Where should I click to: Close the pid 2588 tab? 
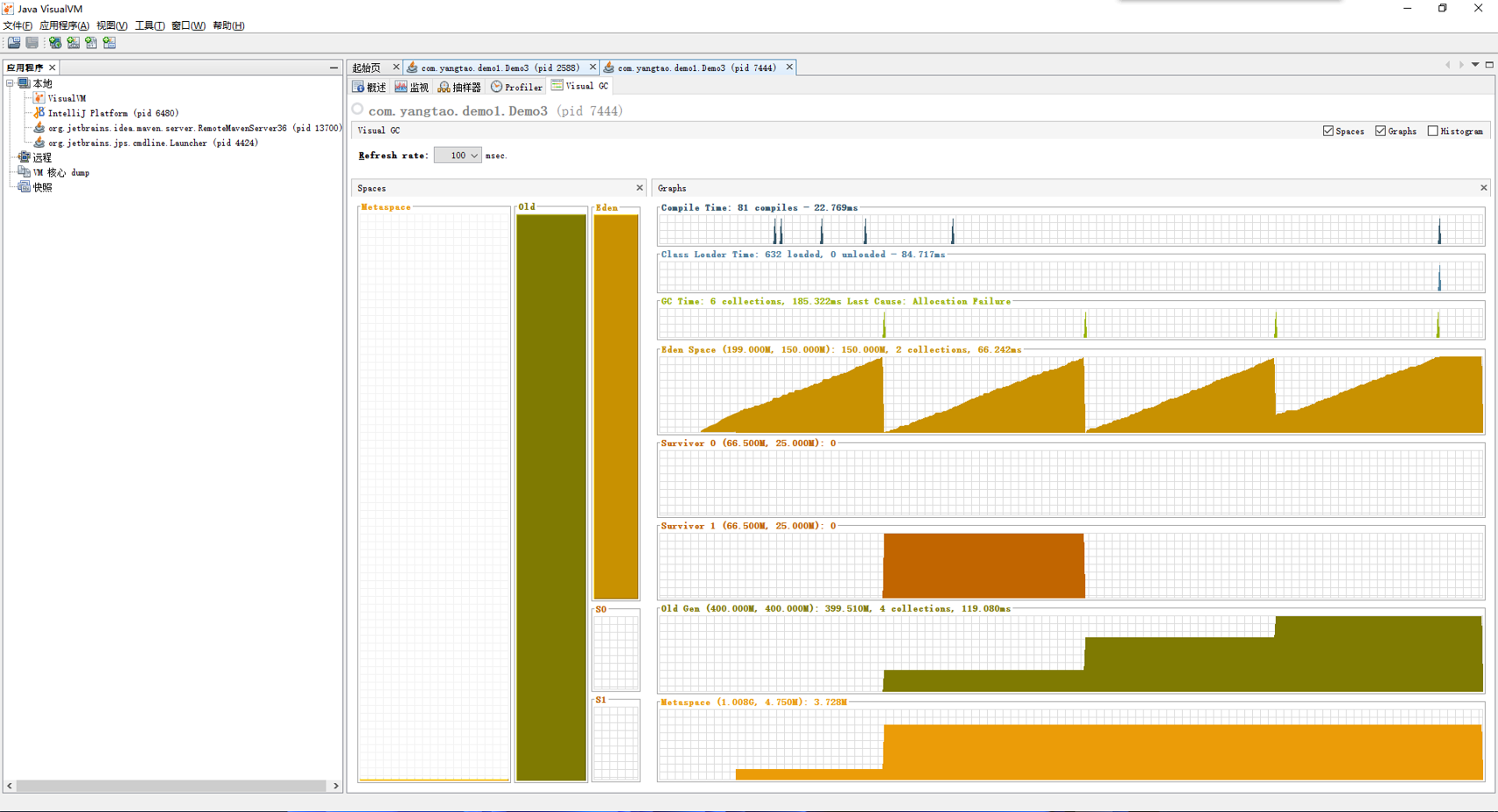click(x=592, y=66)
